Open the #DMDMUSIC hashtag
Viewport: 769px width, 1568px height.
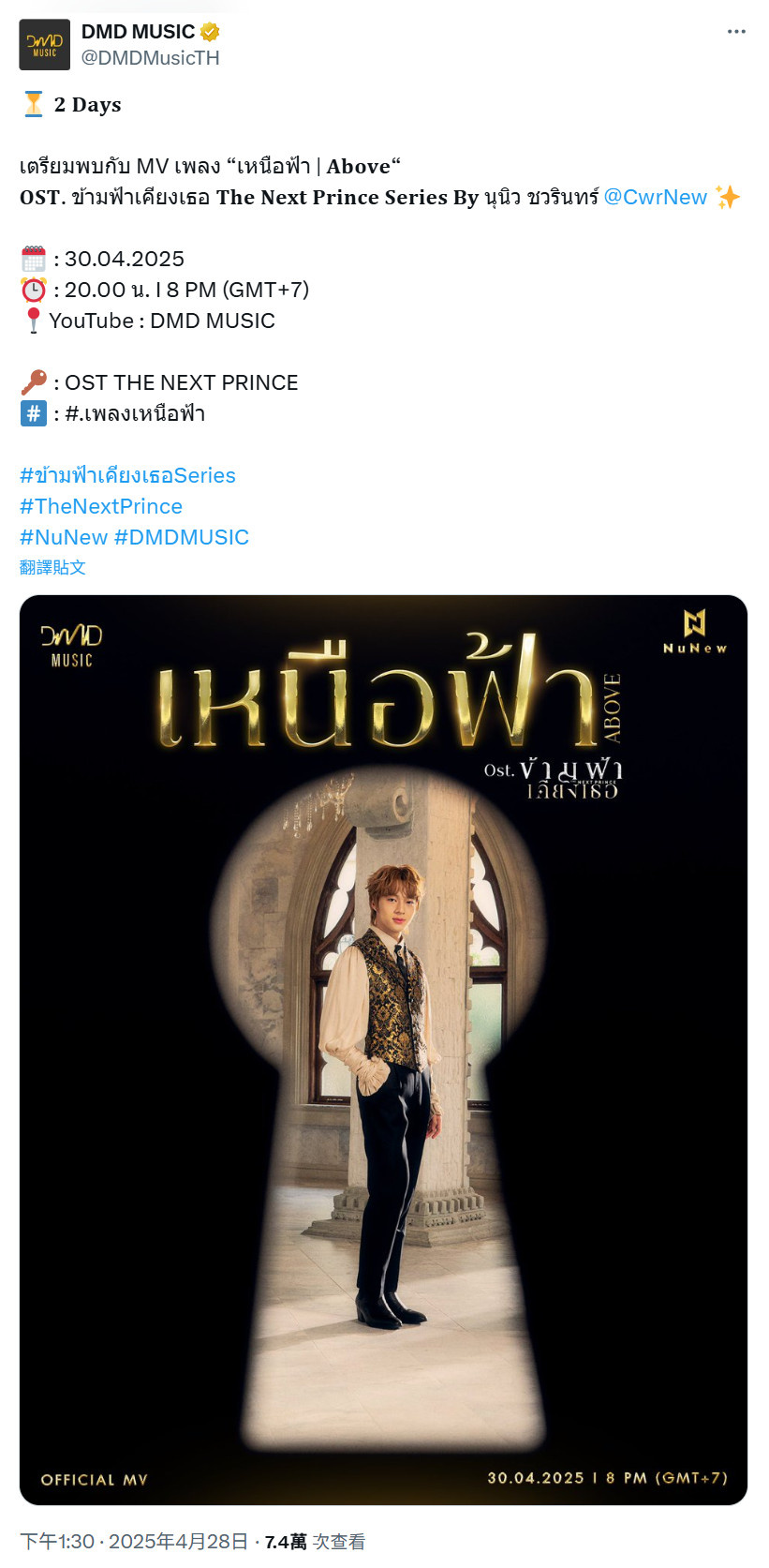pyautogui.click(x=182, y=537)
